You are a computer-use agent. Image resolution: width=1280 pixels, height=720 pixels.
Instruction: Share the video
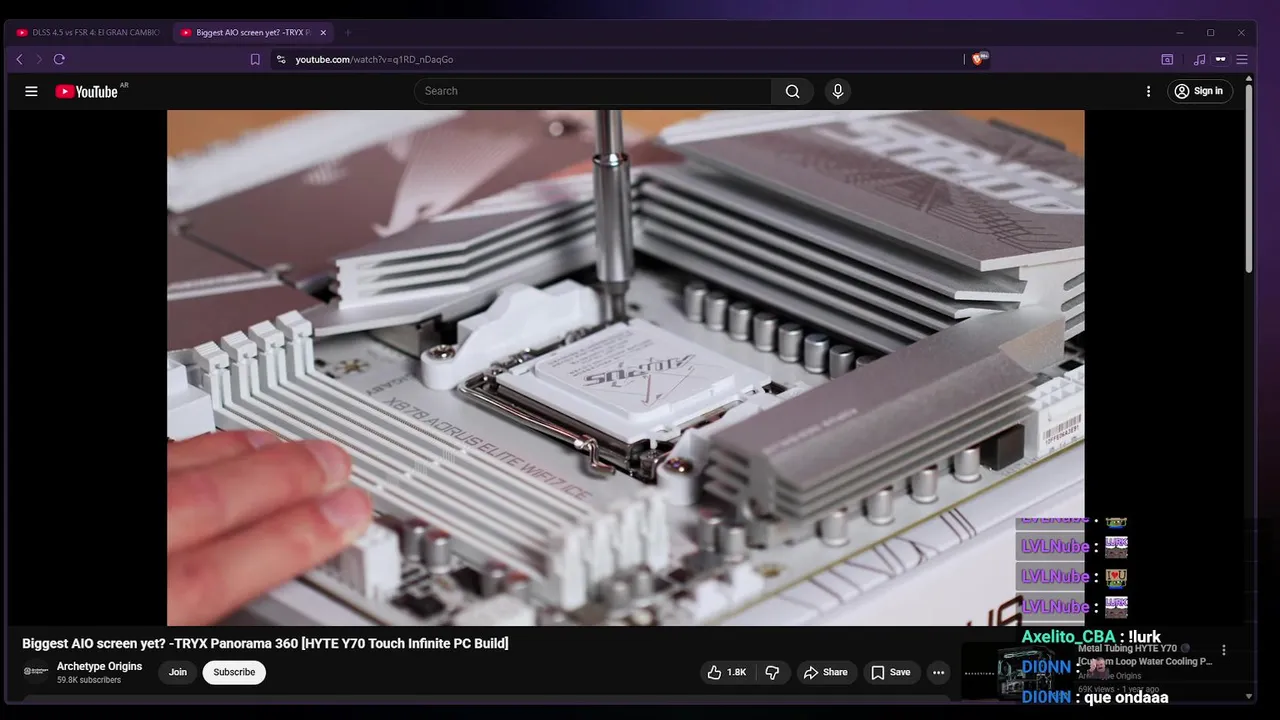point(825,672)
